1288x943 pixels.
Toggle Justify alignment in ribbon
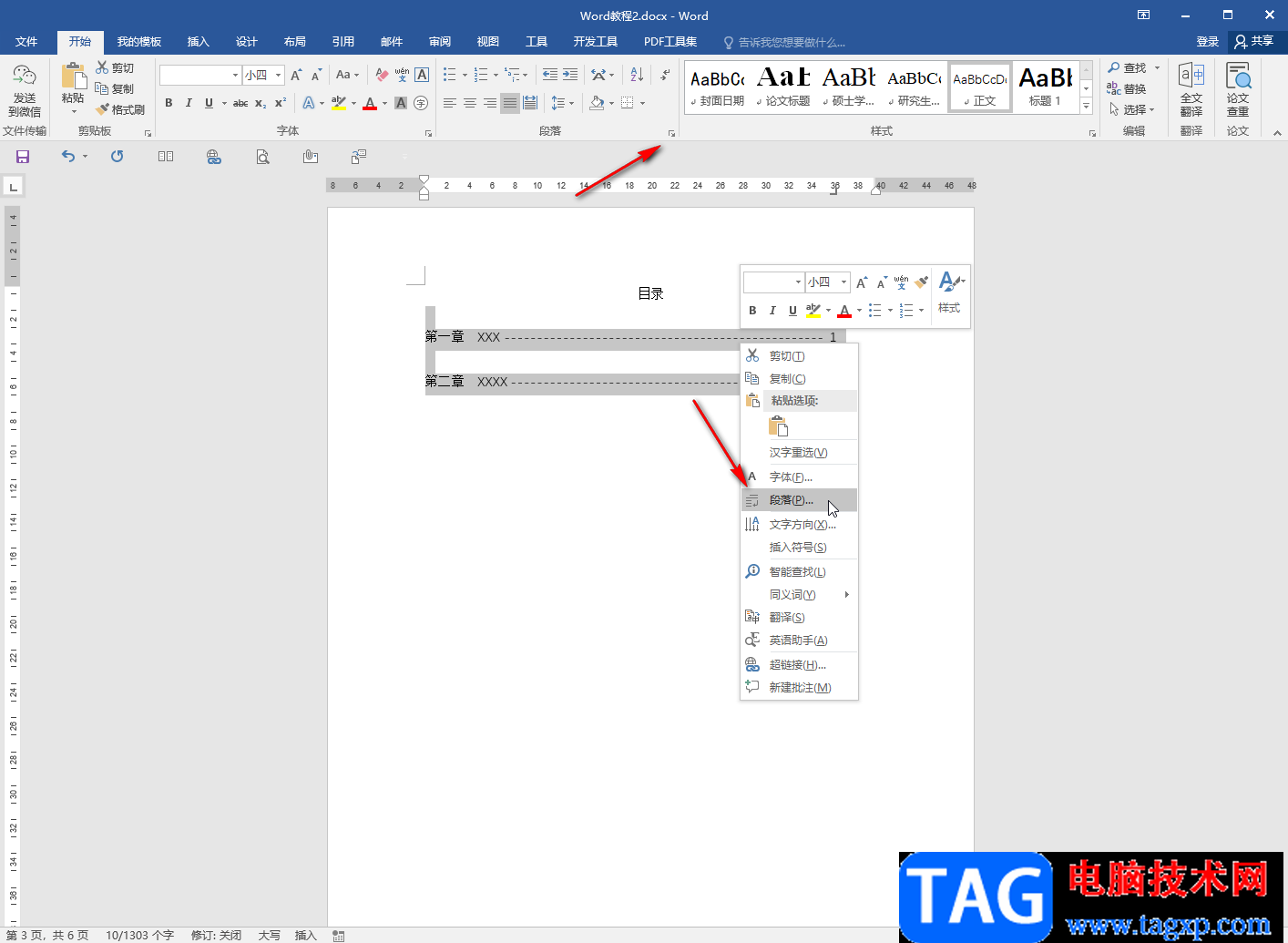510,103
